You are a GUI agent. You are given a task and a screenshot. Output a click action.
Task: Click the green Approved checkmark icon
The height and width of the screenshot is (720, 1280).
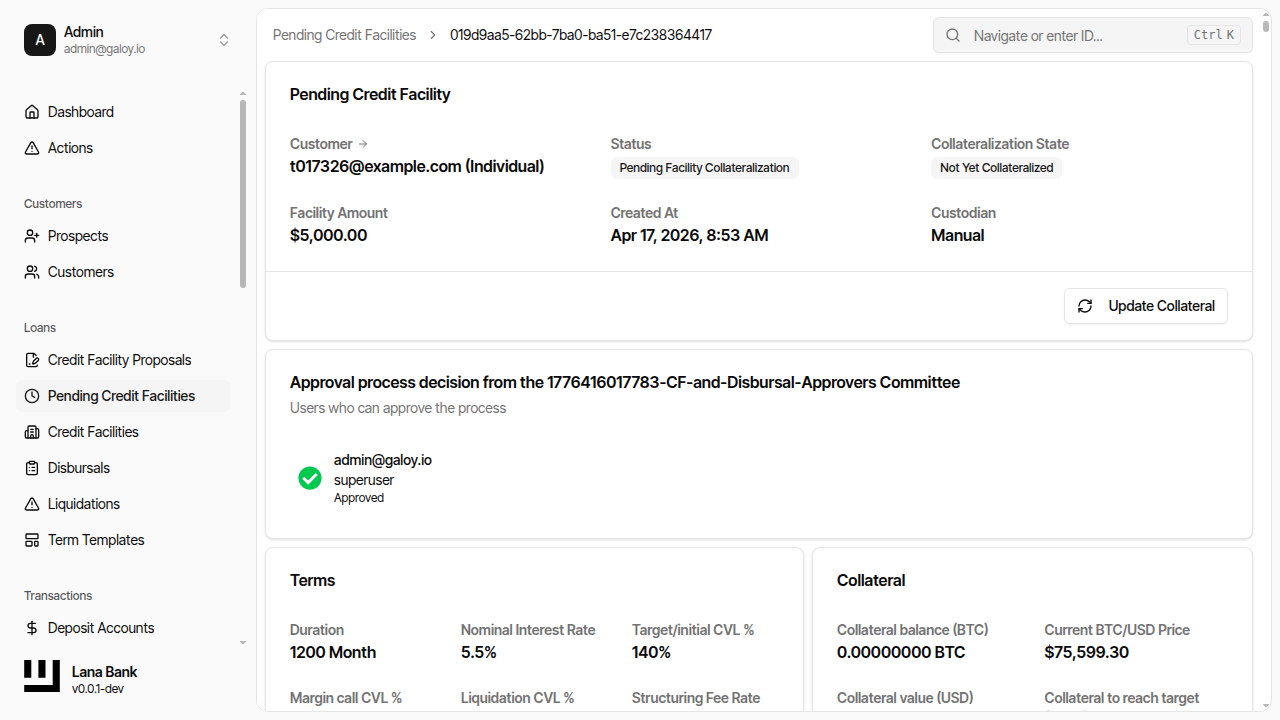coord(310,478)
